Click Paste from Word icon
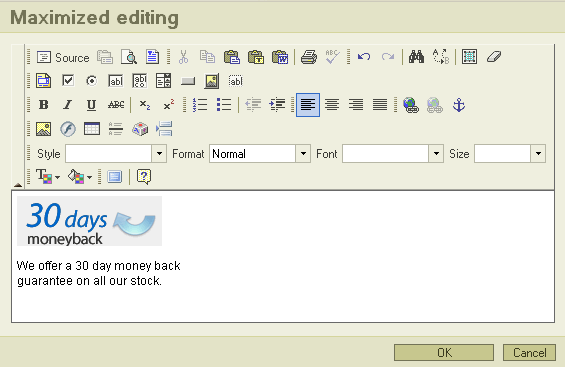 click(x=280, y=57)
